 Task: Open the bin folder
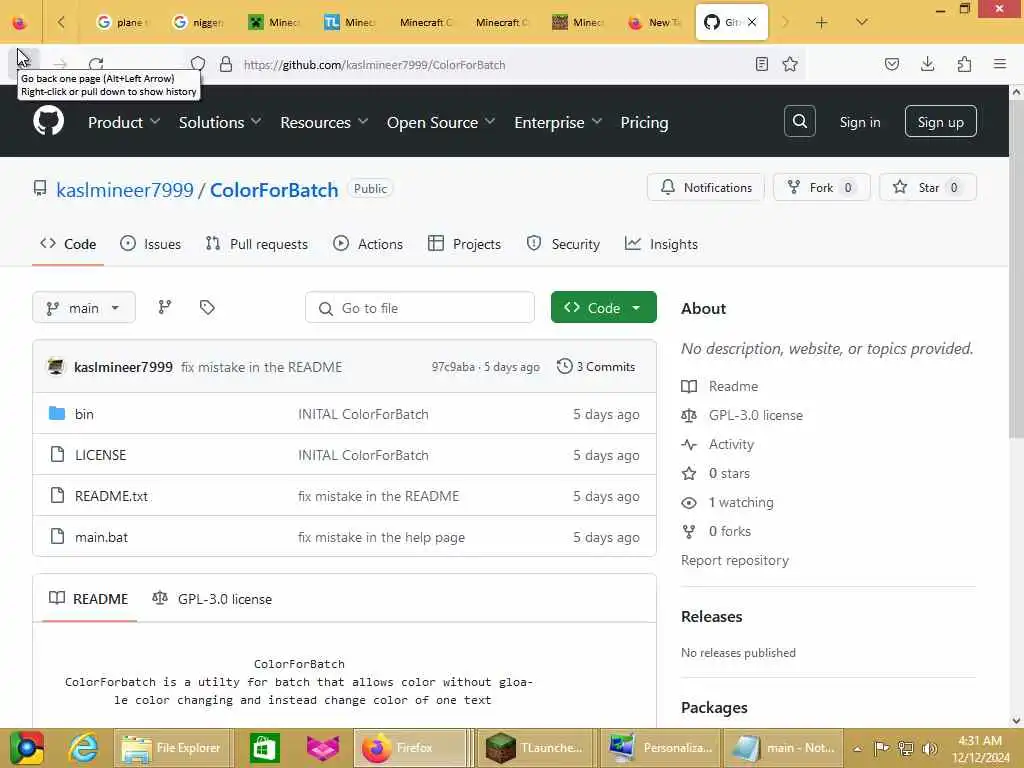tap(84, 414)
